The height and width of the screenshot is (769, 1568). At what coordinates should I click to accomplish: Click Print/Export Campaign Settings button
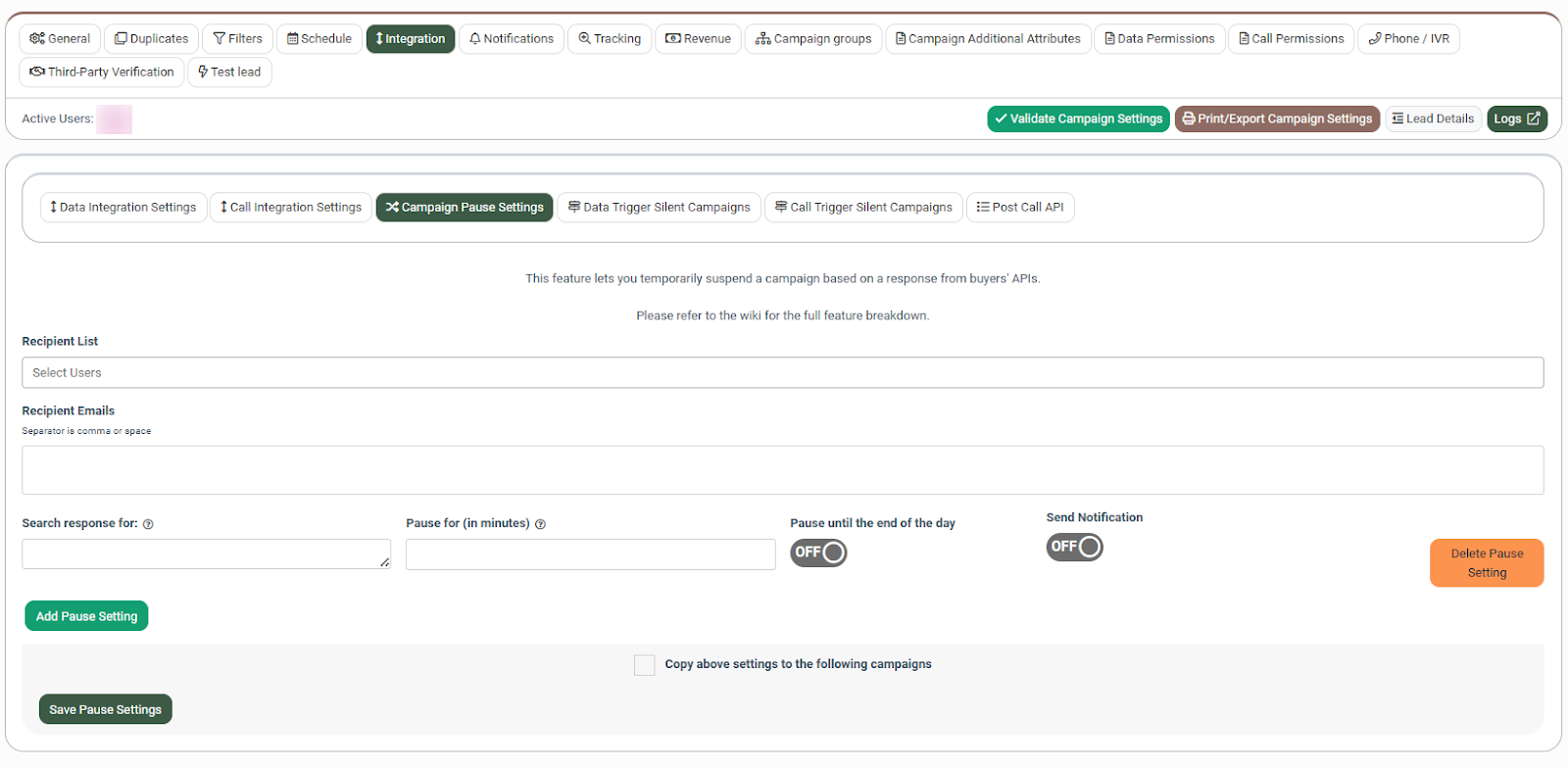(1277, 119)
